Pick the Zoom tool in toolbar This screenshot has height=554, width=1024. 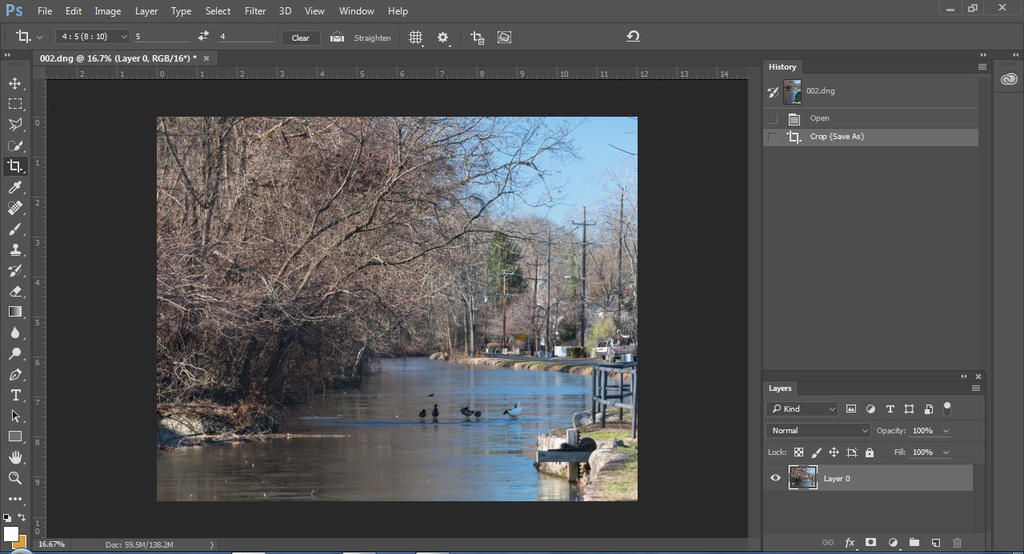[15, 478]
